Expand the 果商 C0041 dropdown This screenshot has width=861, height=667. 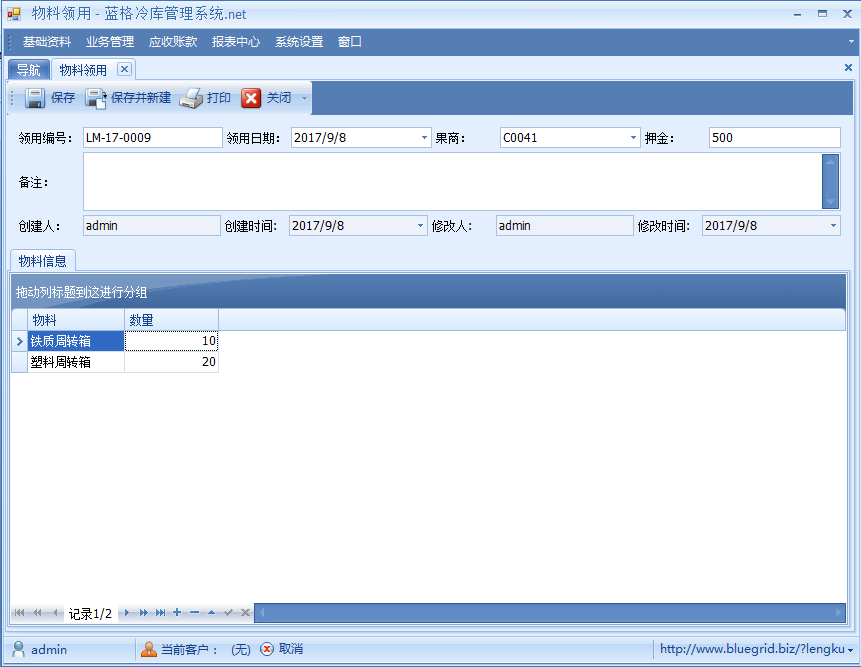pyautogui.click(x=633, y=138)
